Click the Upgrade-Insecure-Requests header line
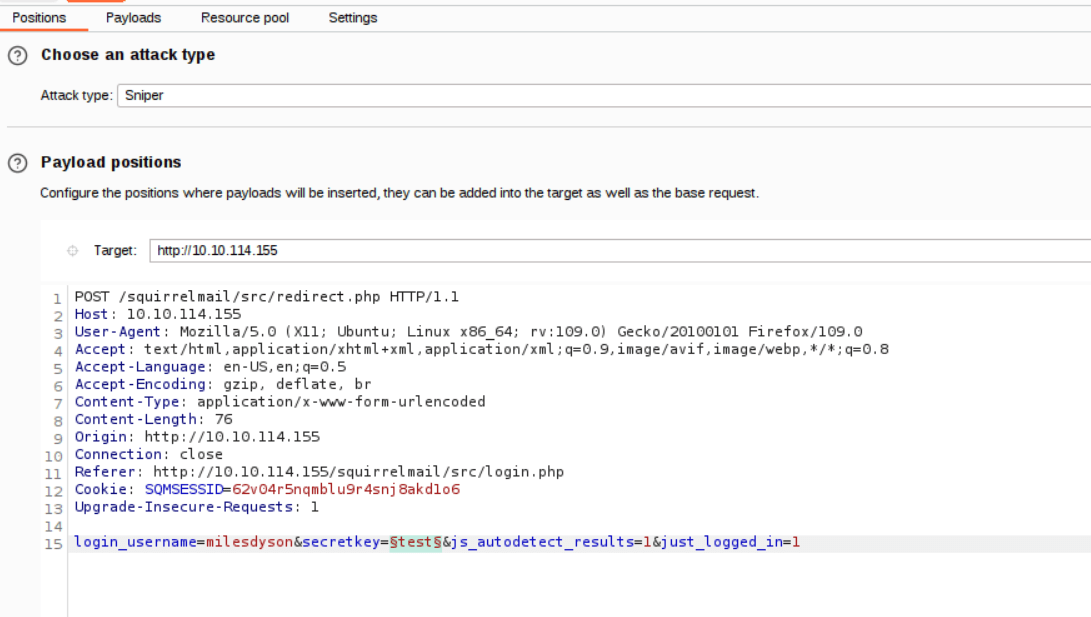The width and height of the screenshot is (1091, 617). [x=197, y=507]
